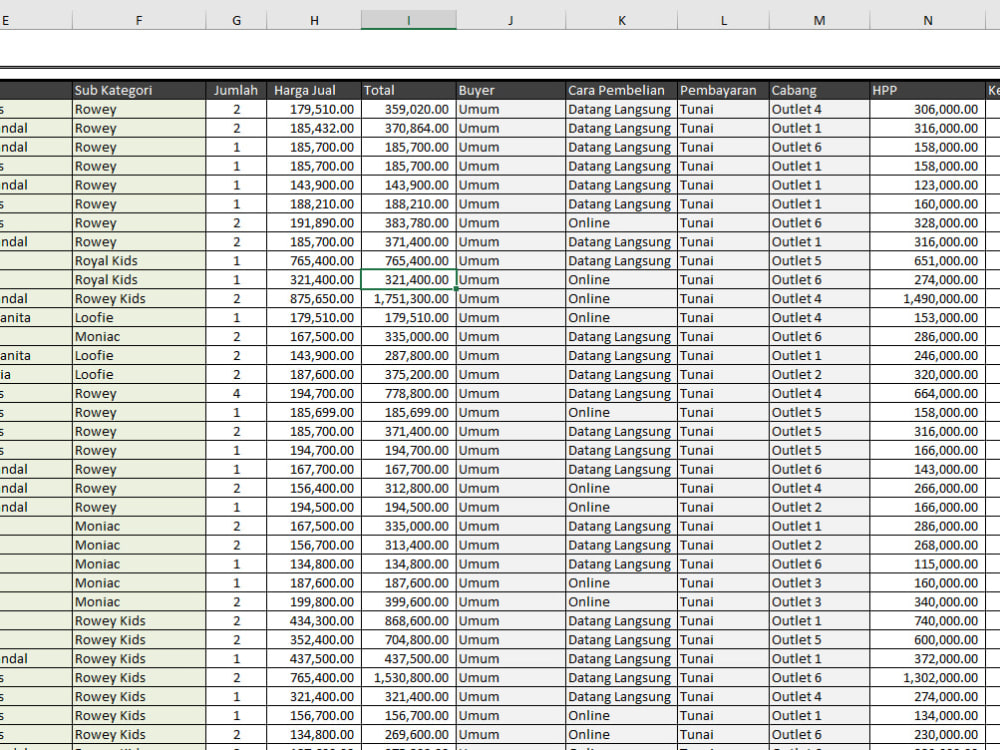
Task: Select Outlet 2 cell in 375,200.00 row
Action: point(820,374)
